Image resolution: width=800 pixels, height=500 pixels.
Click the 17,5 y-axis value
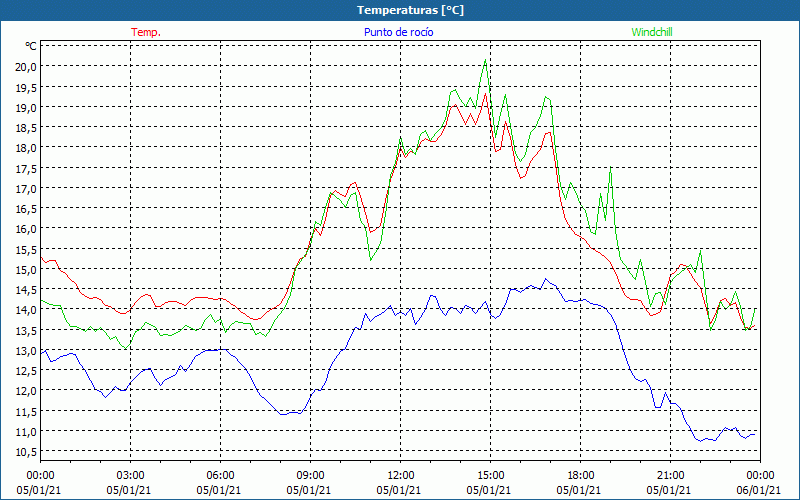point(27,168)
